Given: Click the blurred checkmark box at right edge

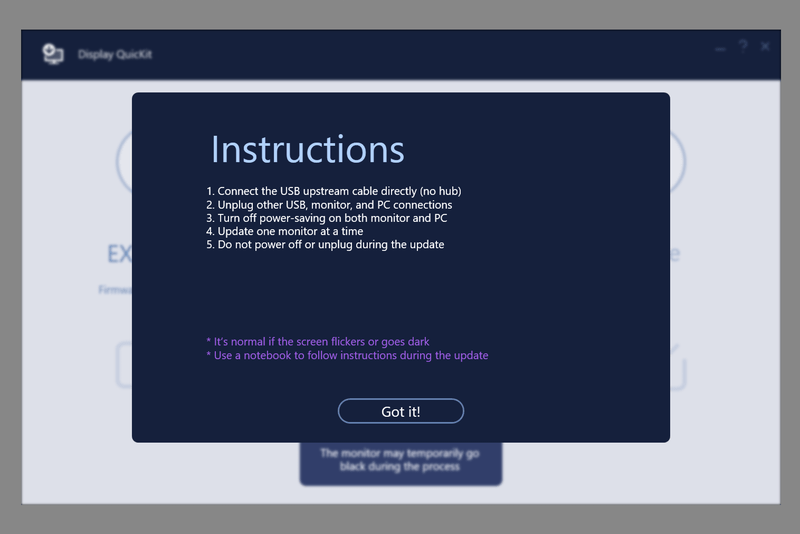Looking at the screenshot, I should click(x=677, y=365).
